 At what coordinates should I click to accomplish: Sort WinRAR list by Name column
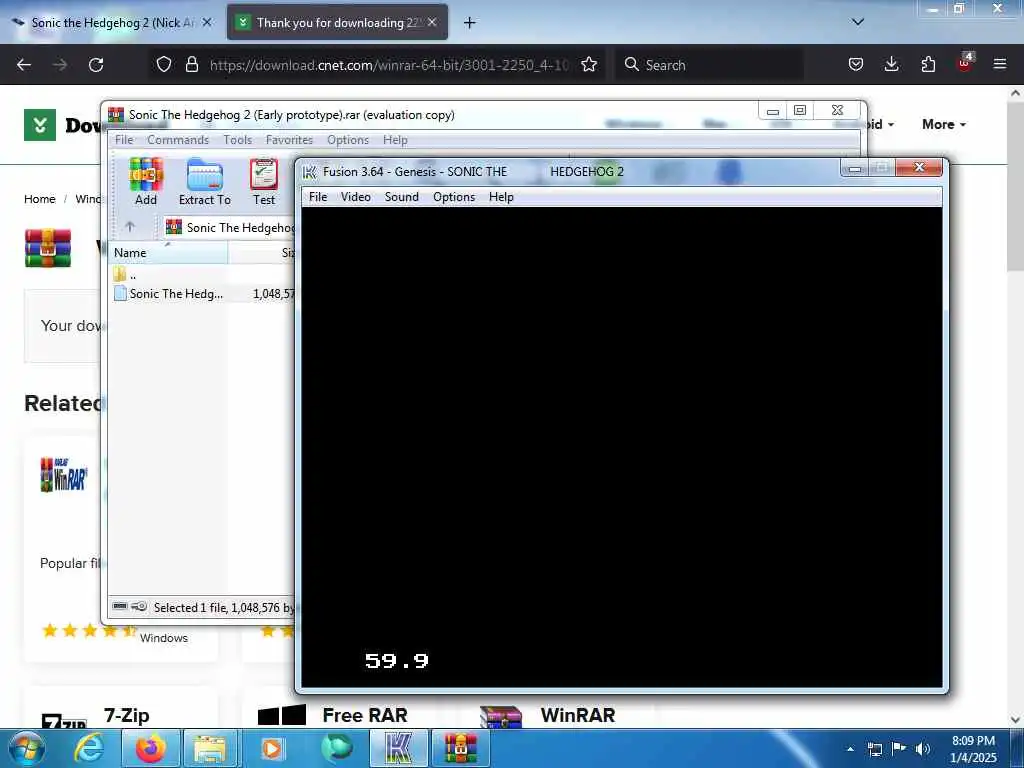point(168,253)
